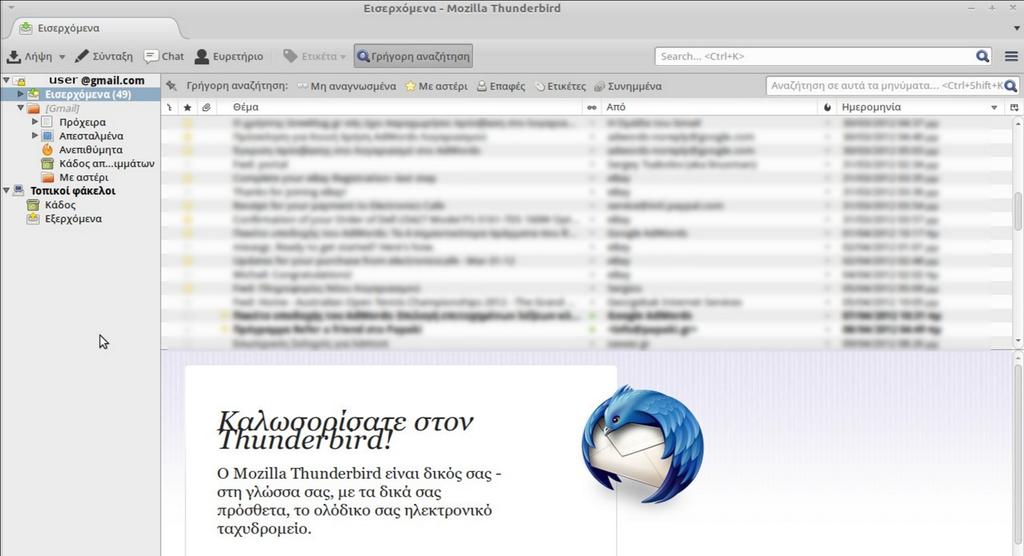Image resolution: width=1024 pixels, height=556 pixels.
Task: Open the column picker icon
Action: (1014, 107)
